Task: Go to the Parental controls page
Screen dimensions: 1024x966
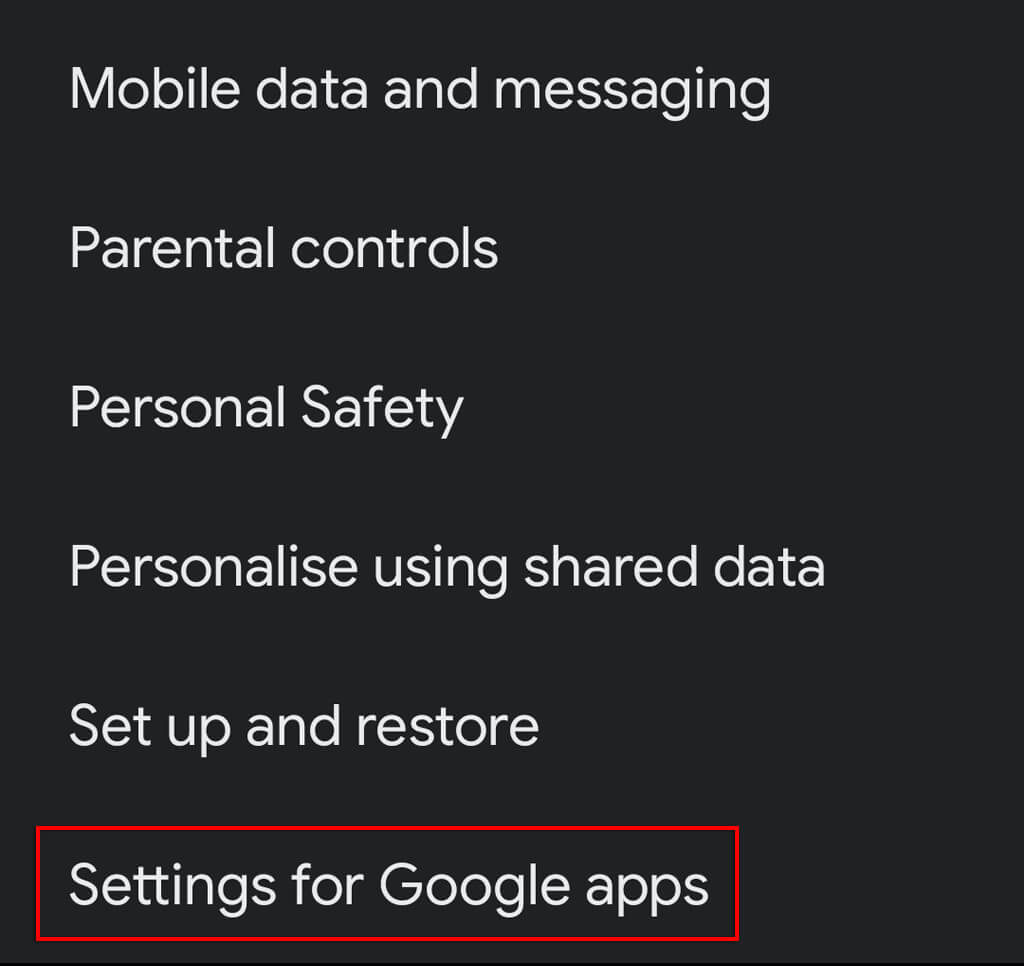Action: point(512,248)
